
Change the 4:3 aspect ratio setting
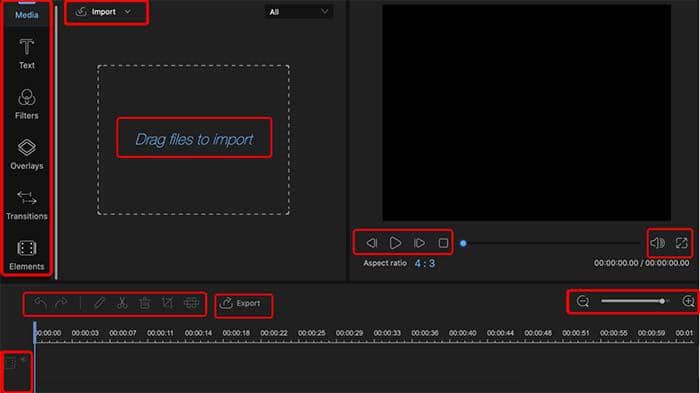[425, 263]
